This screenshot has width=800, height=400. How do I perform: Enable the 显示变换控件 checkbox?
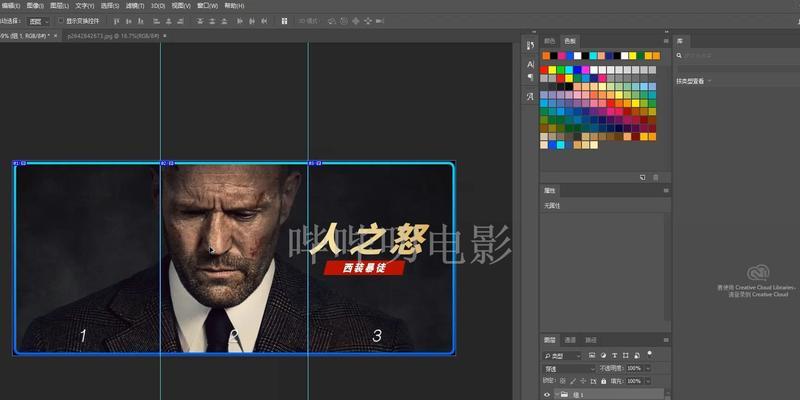61,21
